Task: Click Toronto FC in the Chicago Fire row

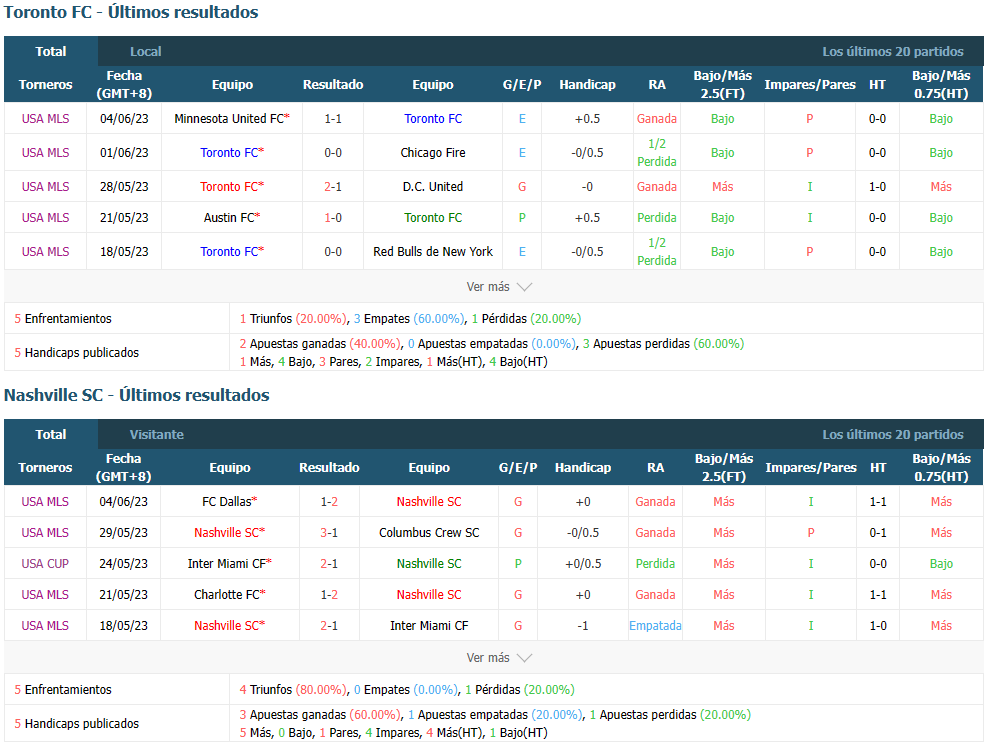Action: pyautogui.click(x=232, y=153)
